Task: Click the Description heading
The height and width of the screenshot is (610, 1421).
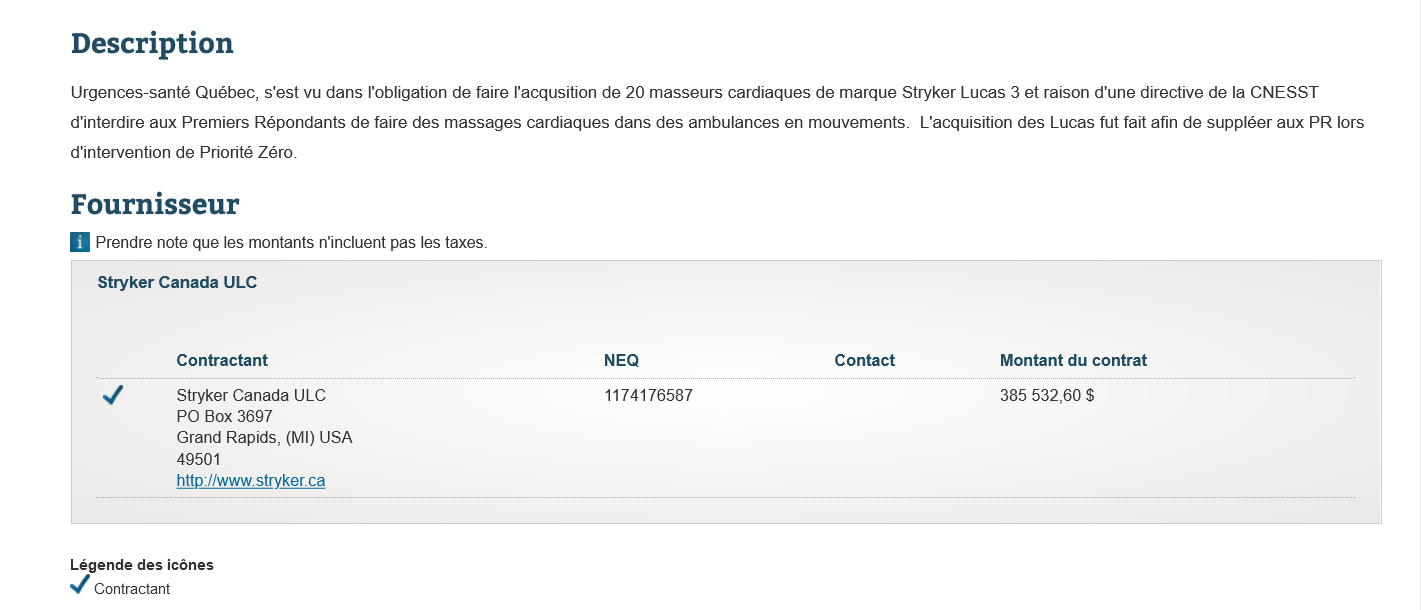Action: [152, 43]
